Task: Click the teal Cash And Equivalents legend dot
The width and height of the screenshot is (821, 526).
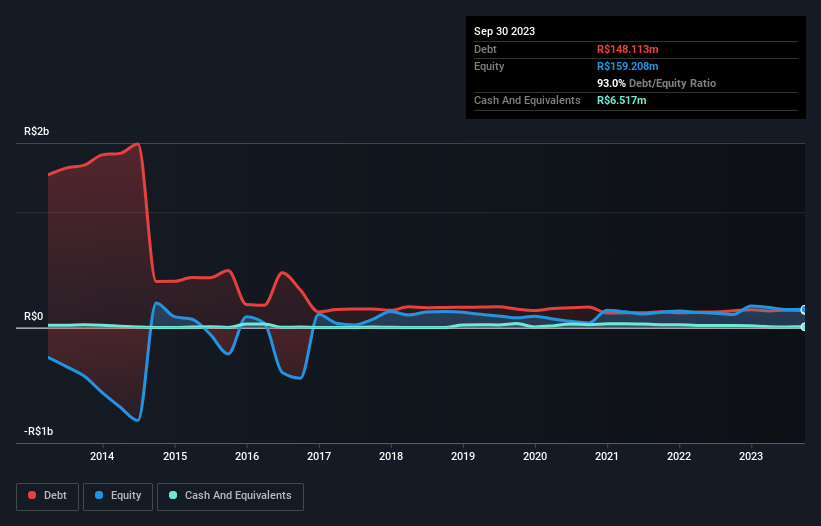Action: click(x=173, y=495)
